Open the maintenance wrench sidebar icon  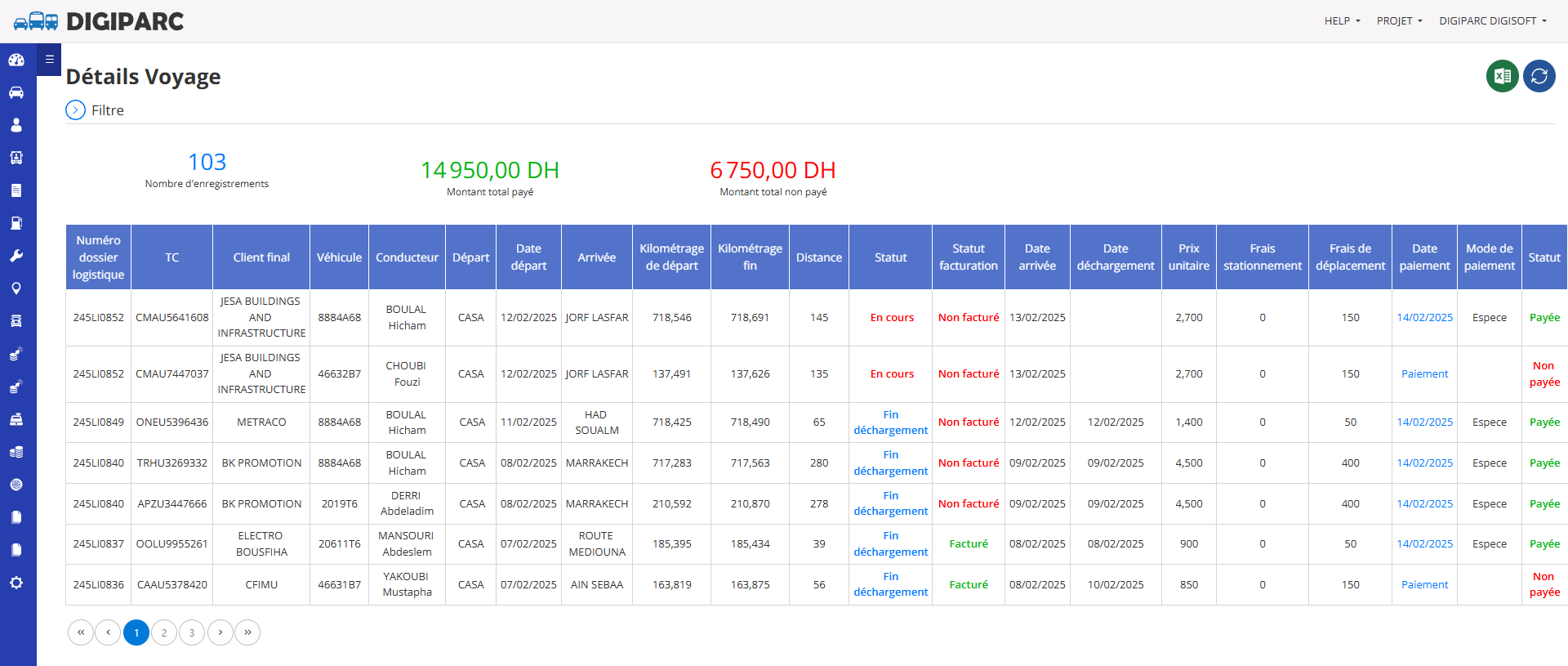pyautogui.click(x=16, y=256)
